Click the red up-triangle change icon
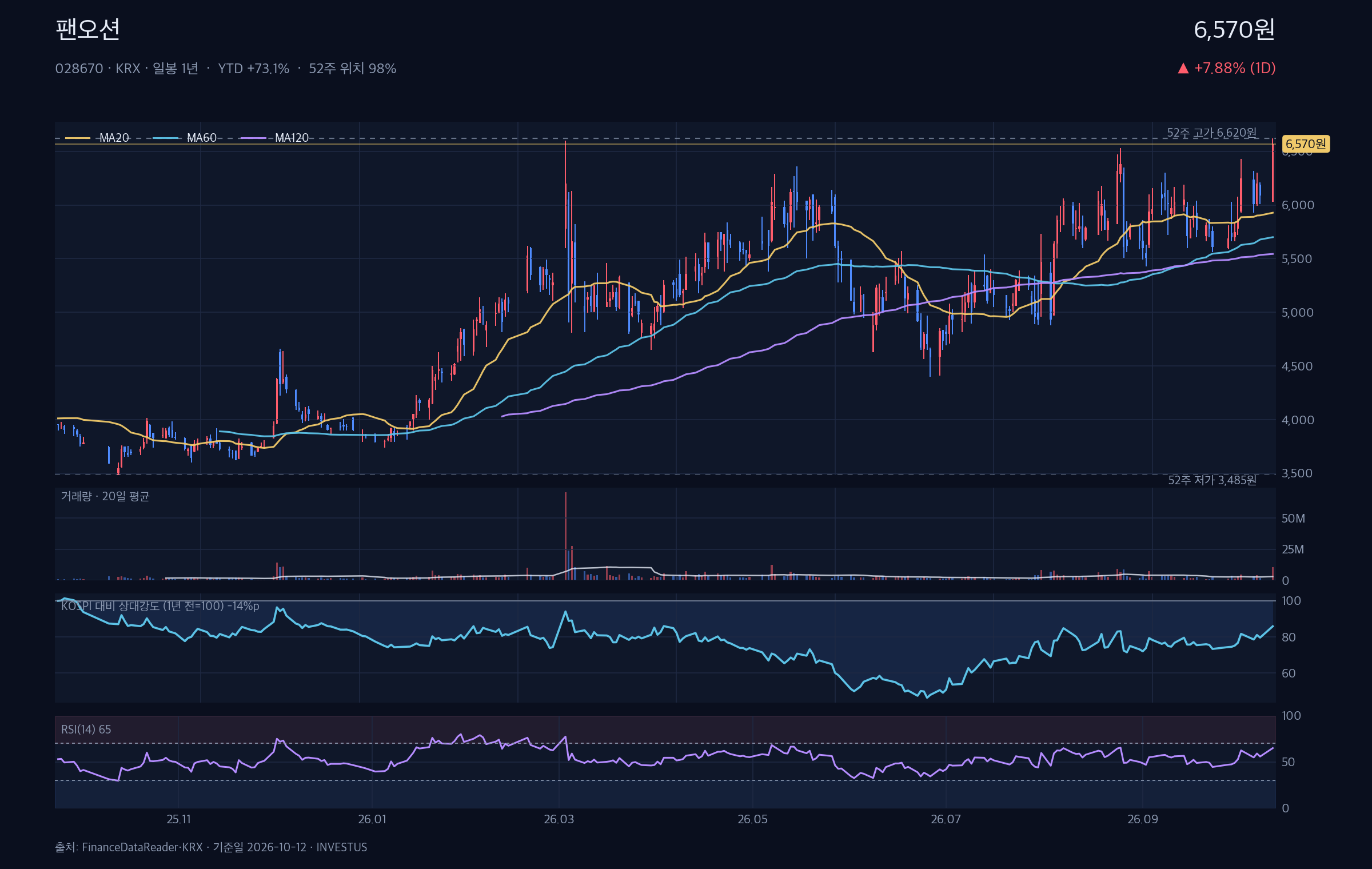The image size is (1372, 869). (1183, 69)
